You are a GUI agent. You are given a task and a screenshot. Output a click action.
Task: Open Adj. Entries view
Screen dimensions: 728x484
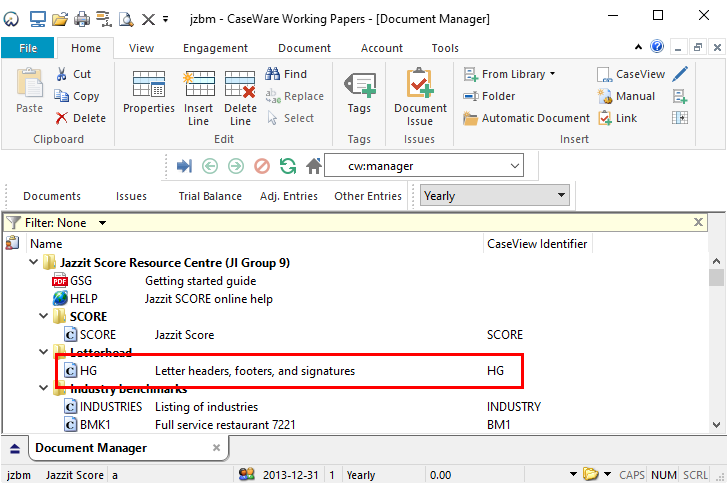[288, 196]
